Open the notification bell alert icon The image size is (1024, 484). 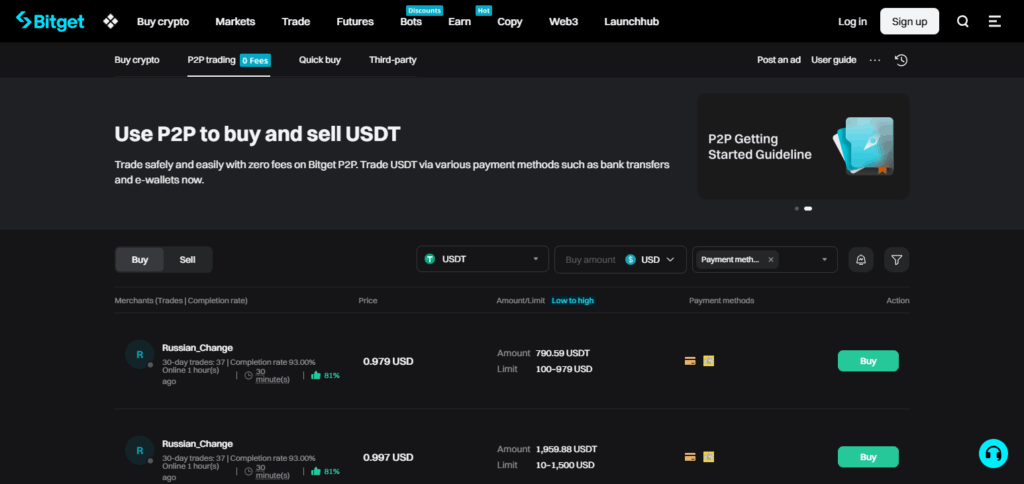point(861,259)
